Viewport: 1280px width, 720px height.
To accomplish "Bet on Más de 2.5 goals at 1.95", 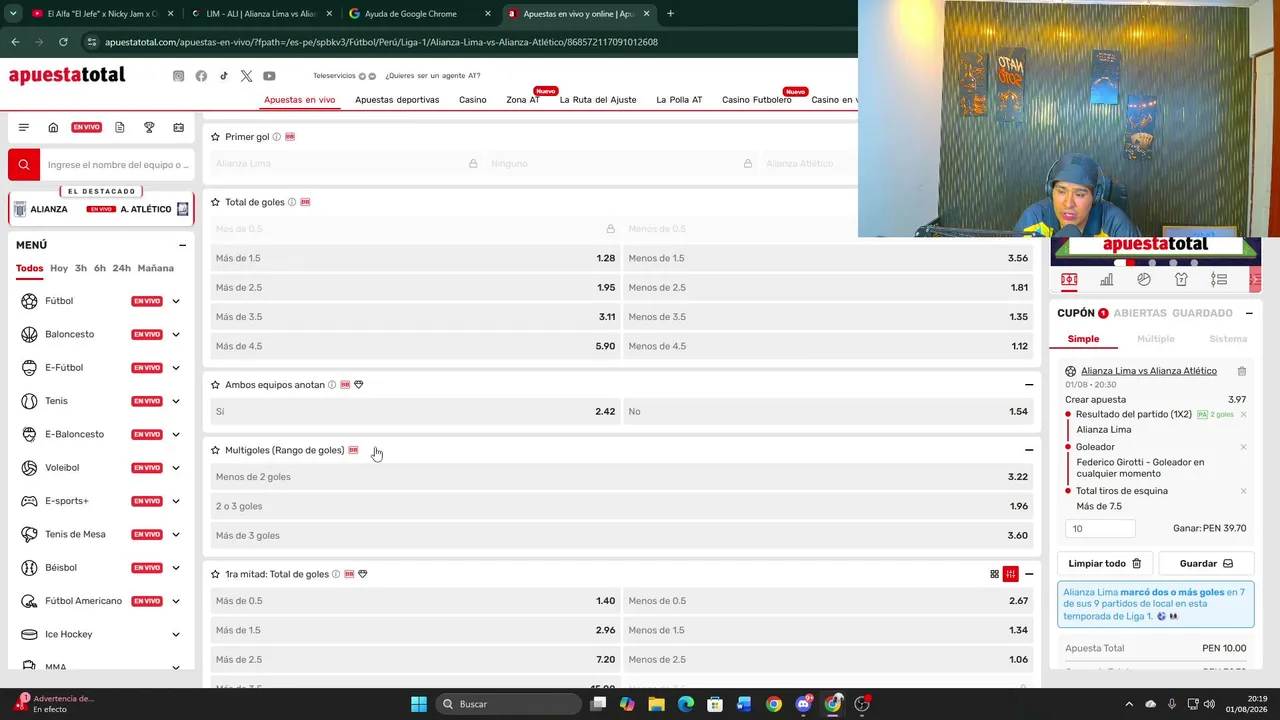I will [415, 288].
